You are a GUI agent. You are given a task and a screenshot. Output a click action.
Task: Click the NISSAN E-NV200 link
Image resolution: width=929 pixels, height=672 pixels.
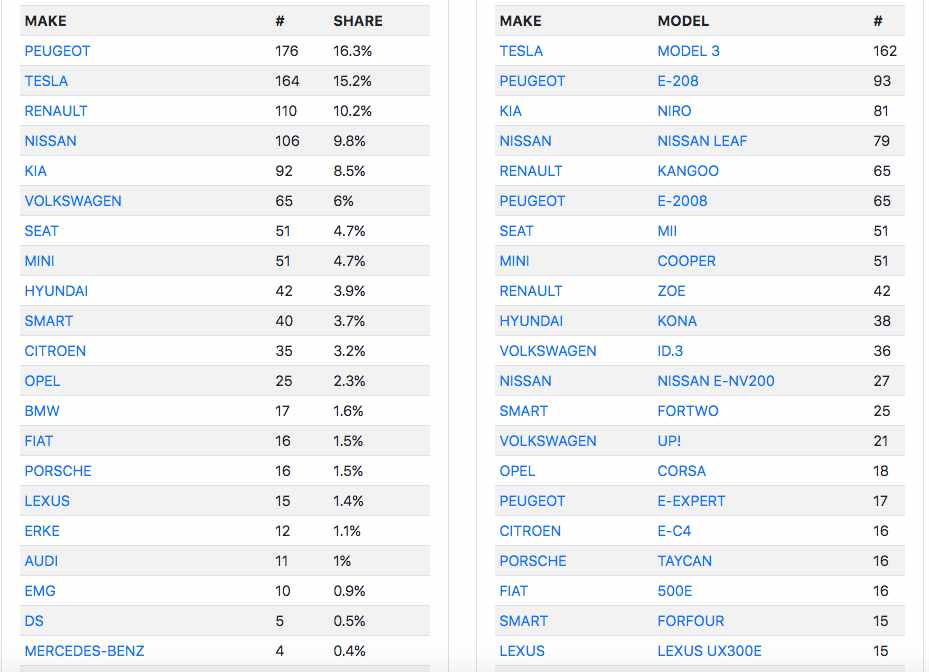[x=716, y=381]
